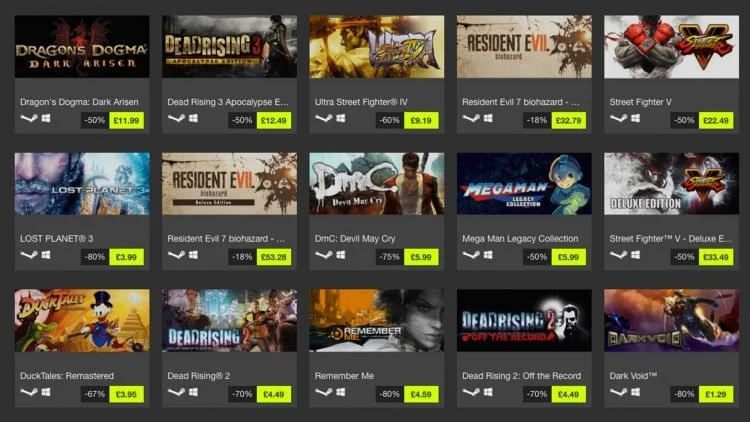Screen dimensions: 750x422
Task: Click the Steam icon under Street Fighter V
Action: (x=618, y=118)
